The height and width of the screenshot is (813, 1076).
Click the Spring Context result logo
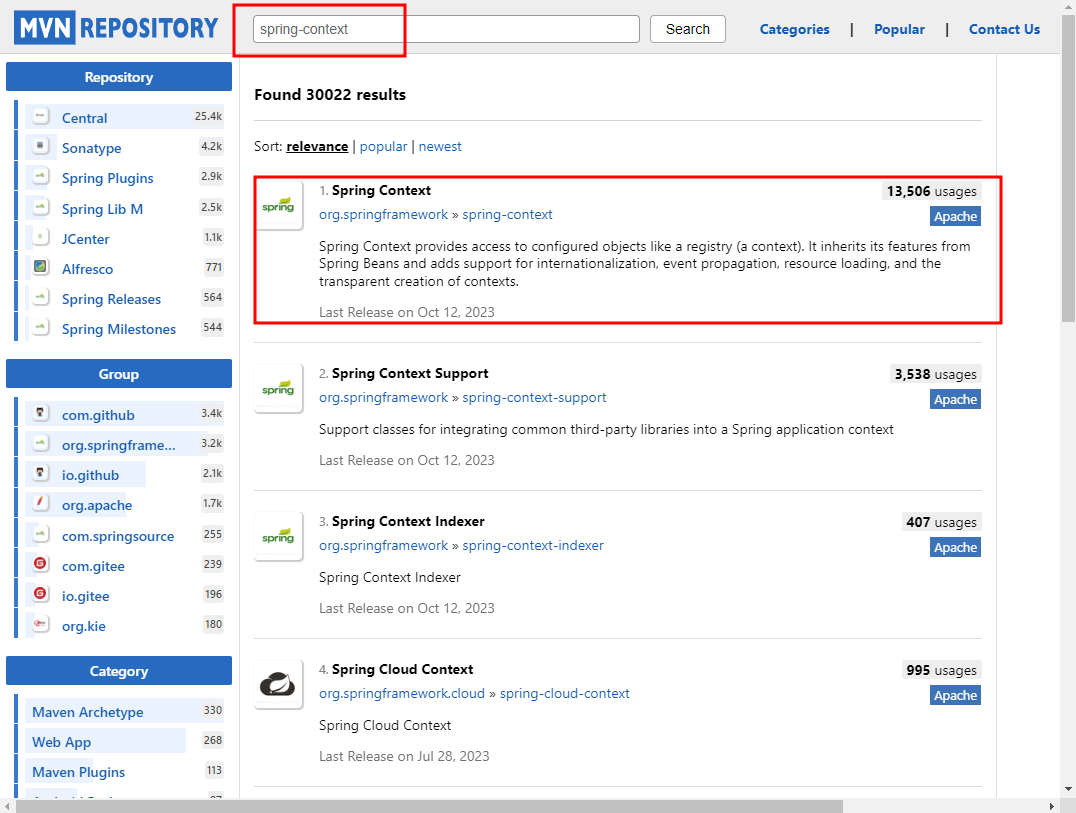click(x=279, y=206)
